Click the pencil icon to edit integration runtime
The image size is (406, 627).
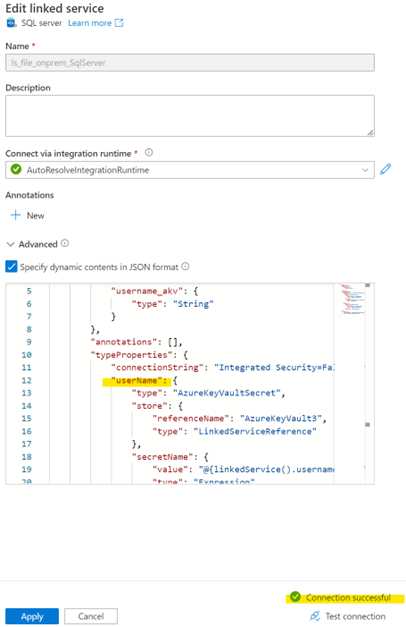tap(386, 169)
